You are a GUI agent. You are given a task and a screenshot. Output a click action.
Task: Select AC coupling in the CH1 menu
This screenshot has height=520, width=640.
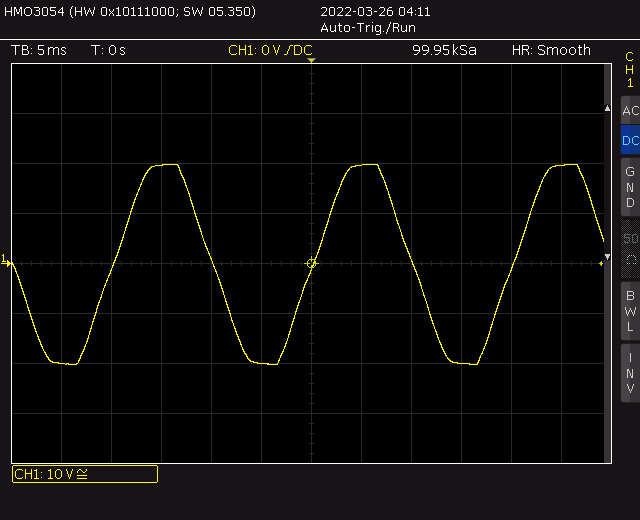click(629, 111)
